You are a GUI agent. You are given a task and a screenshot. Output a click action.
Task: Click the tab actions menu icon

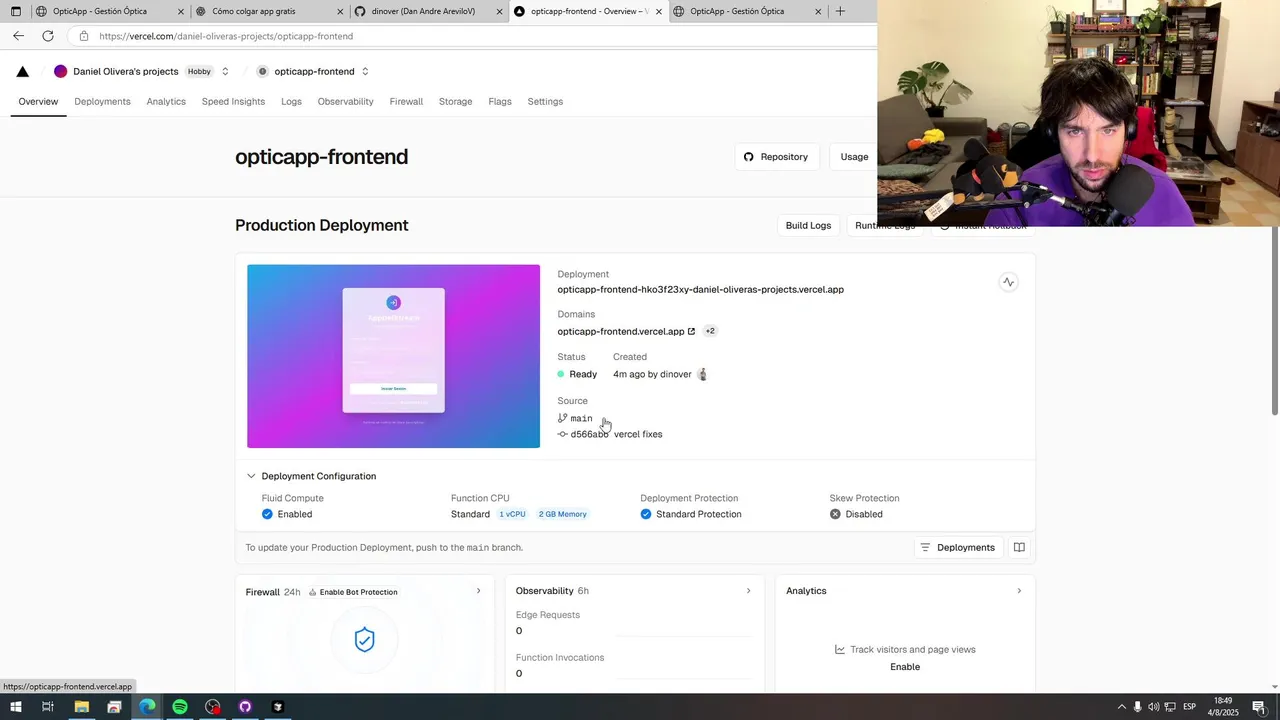(15, 11)
